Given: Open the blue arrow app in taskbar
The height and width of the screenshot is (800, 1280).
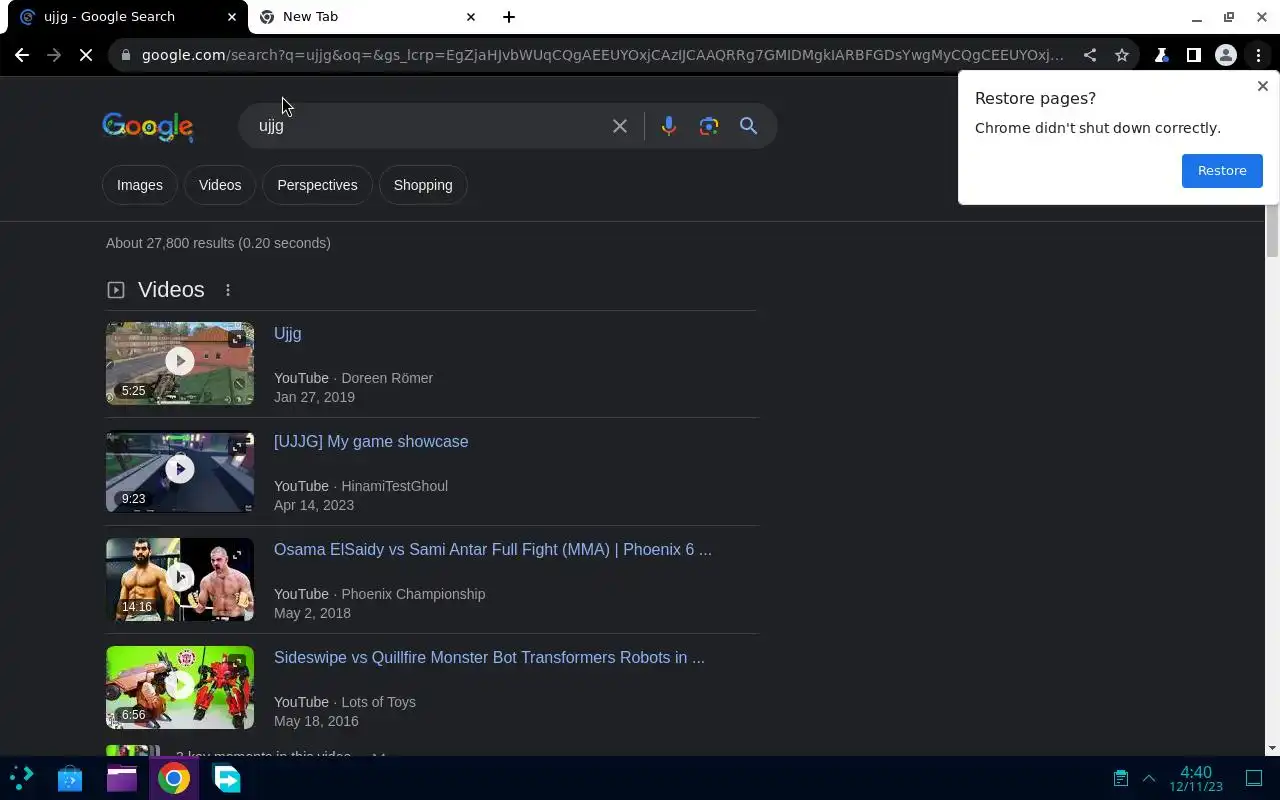Looking at the screenshot, I should click(x=227, y=778).
